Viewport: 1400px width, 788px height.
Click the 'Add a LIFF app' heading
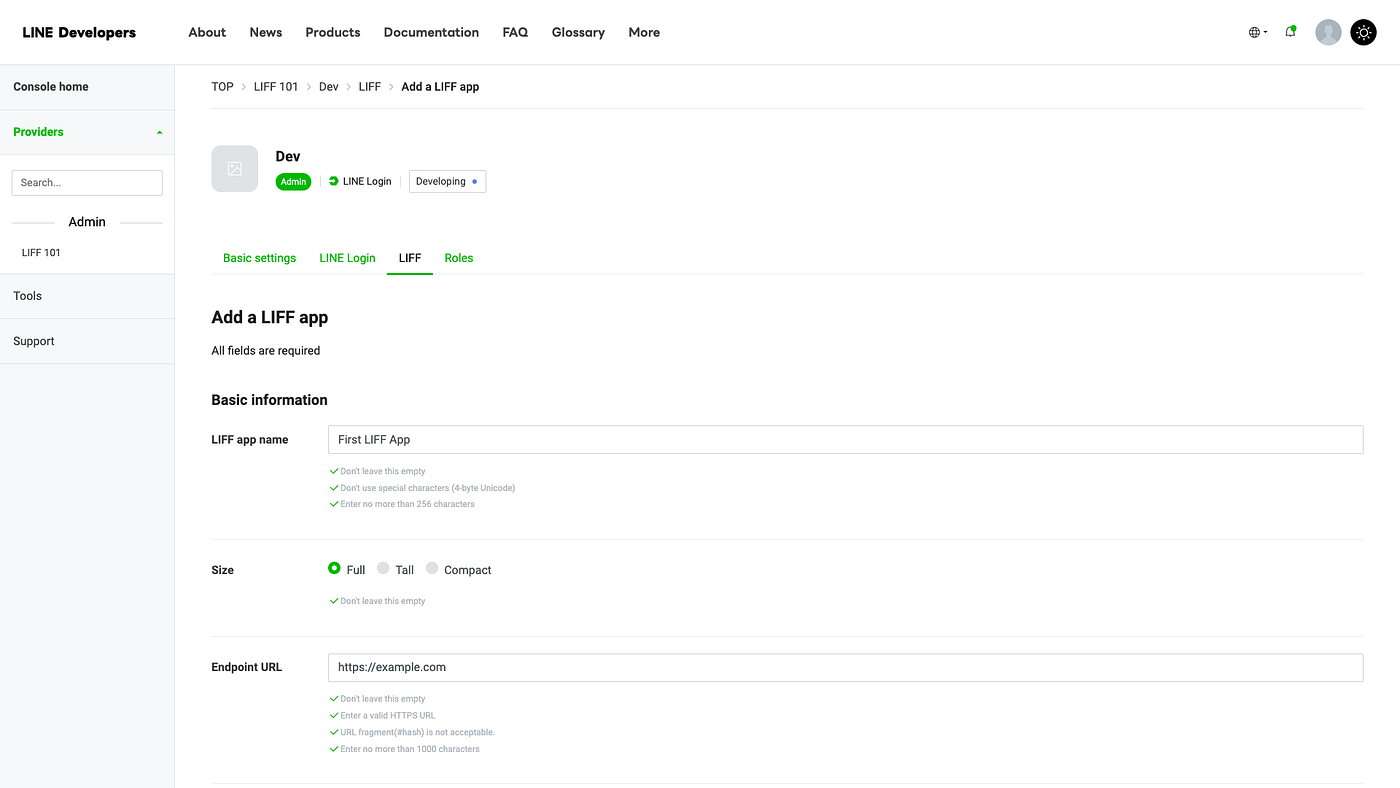[x=270, y=317]
